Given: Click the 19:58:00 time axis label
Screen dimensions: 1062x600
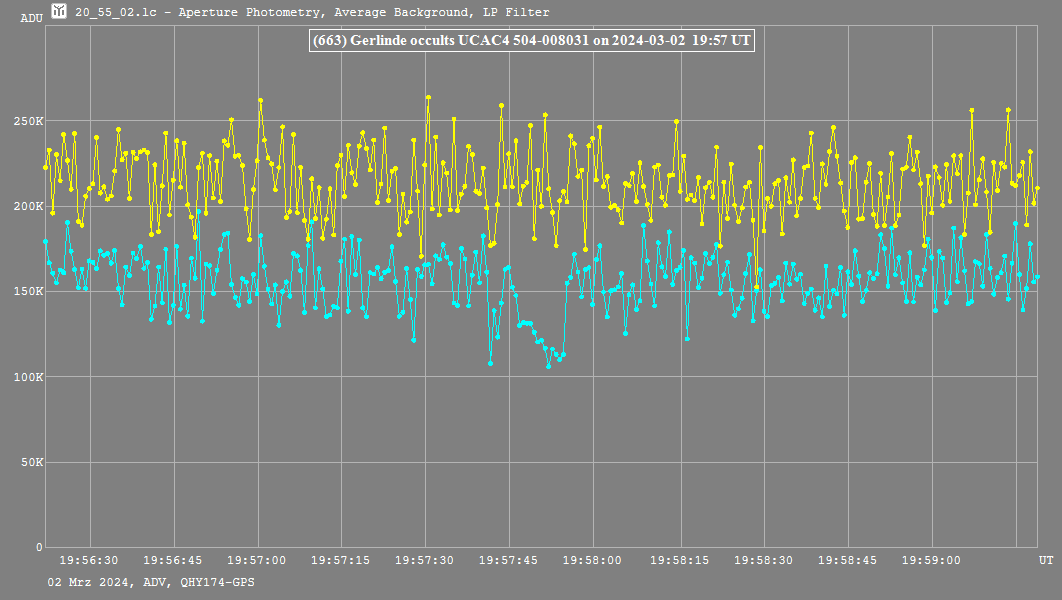Looking at the screenshot, I should tap(595, 561).
